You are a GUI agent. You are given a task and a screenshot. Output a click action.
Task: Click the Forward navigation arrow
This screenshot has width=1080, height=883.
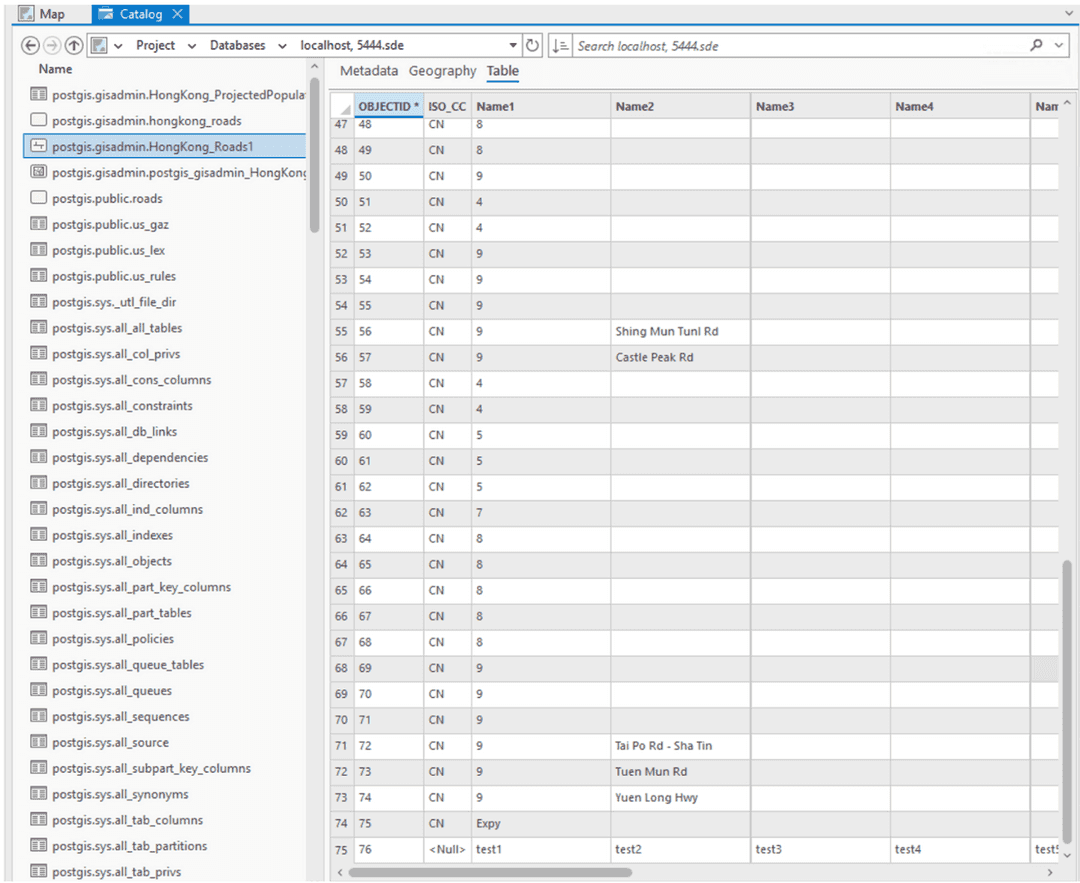pyautogui.click(x=52, y=45)
